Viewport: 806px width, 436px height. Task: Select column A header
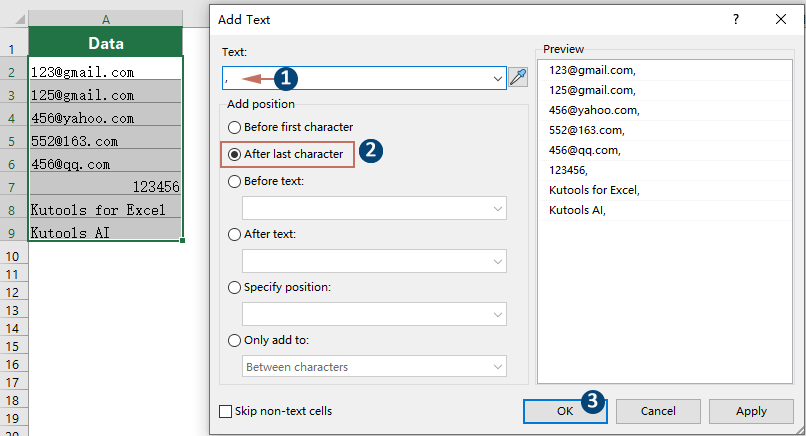(x=106, y=19)
